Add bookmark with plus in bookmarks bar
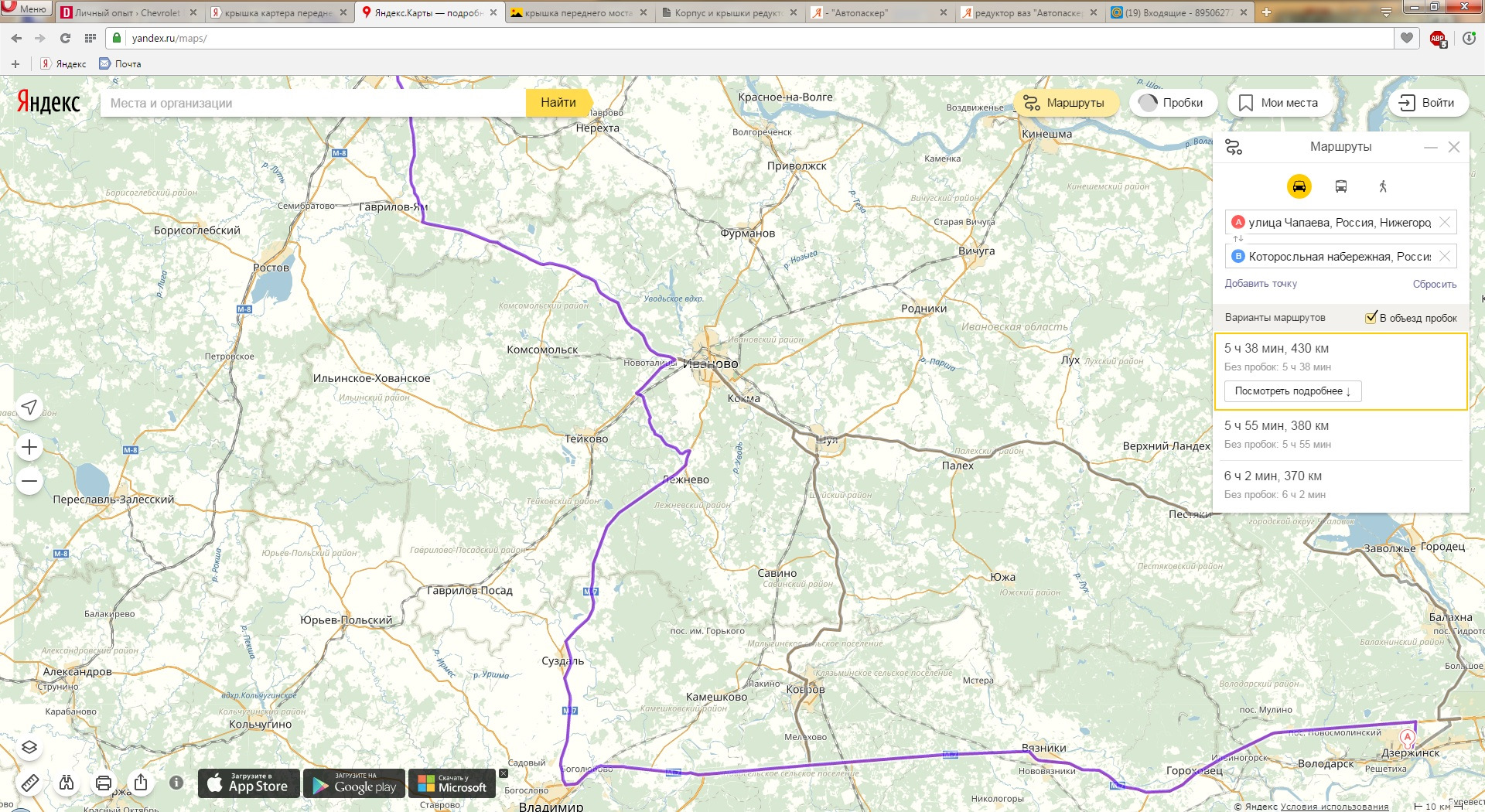Screen dimensions: 1485x812 click(x=15, y=63)
